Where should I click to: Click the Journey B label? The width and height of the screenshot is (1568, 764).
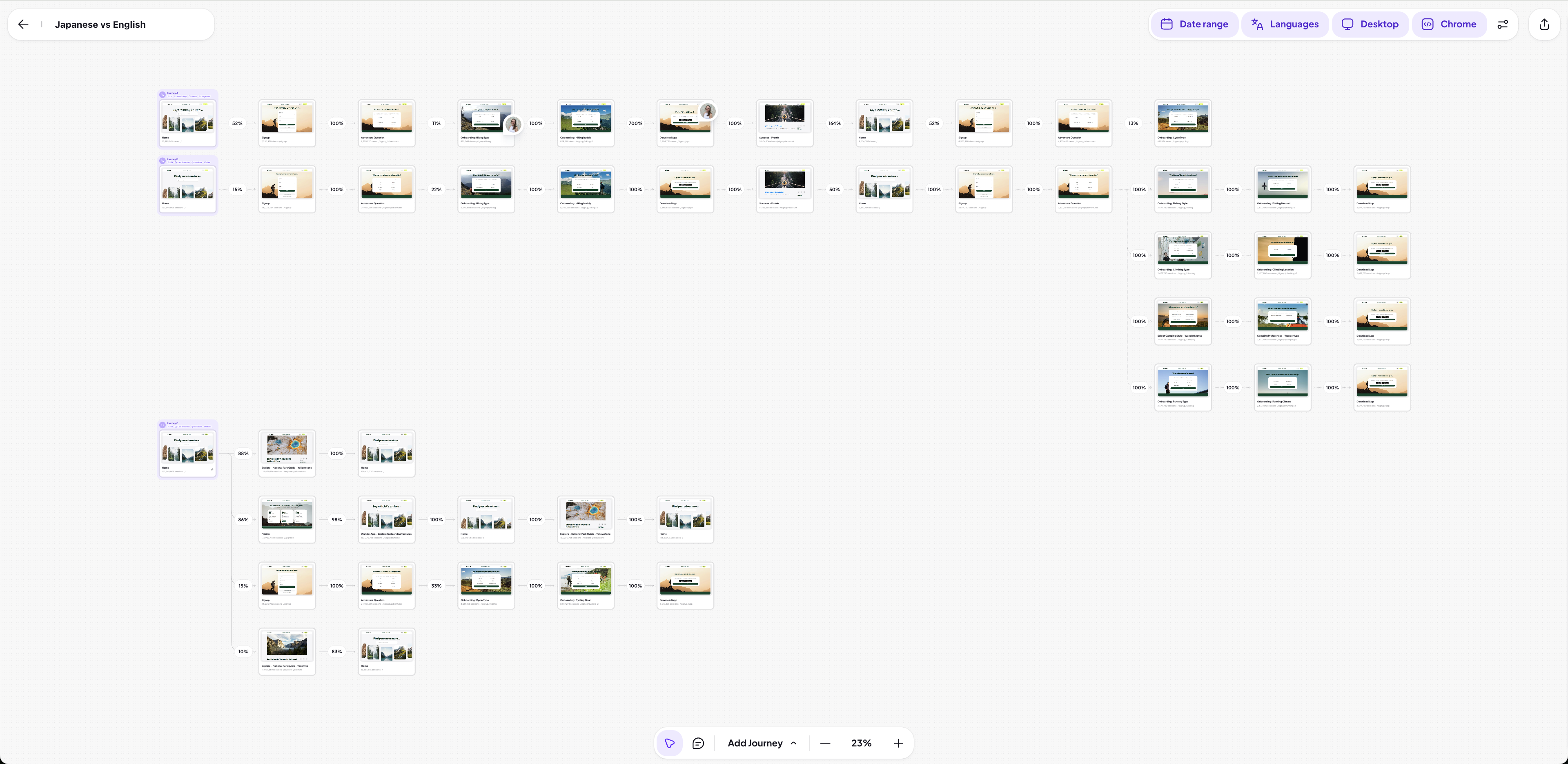[x=173, y=159]
